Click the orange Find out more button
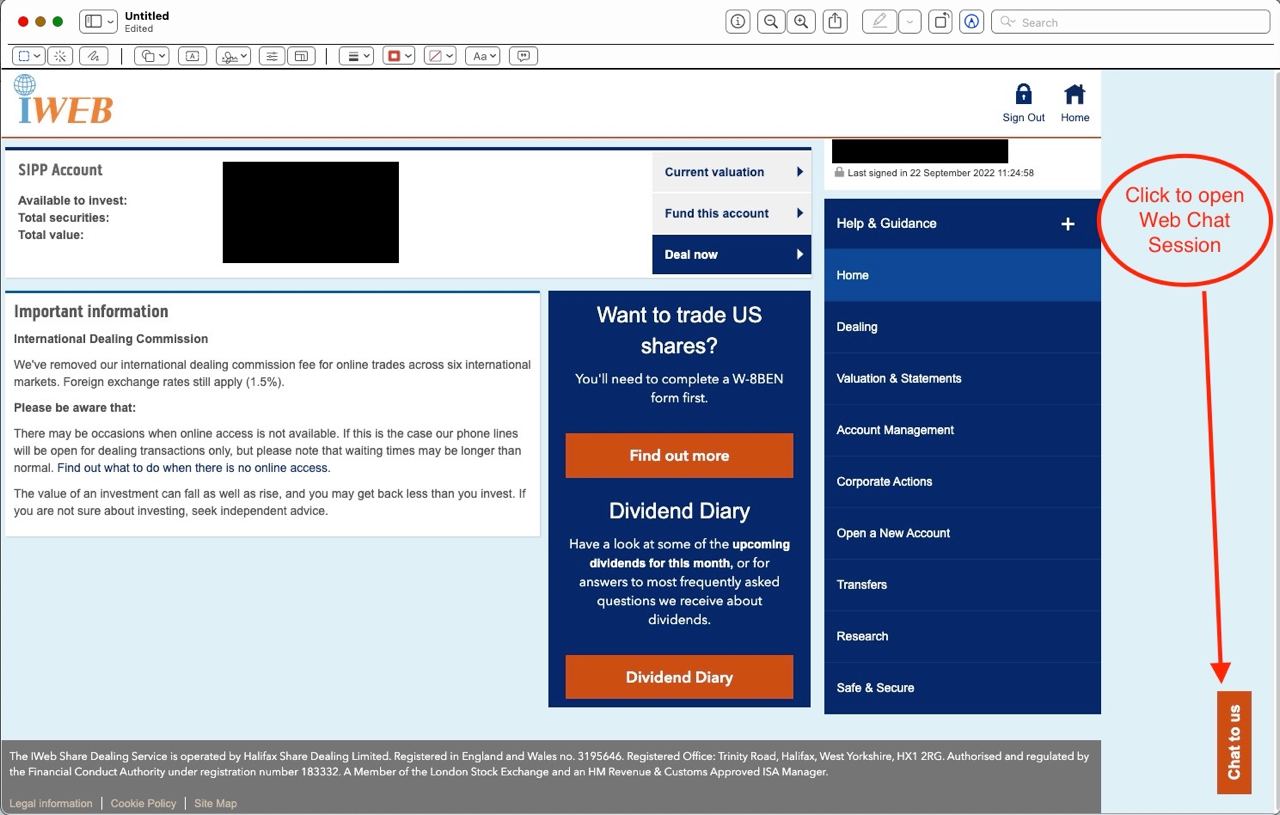The height and width of the screenshot is (815, 1280). 679,455
